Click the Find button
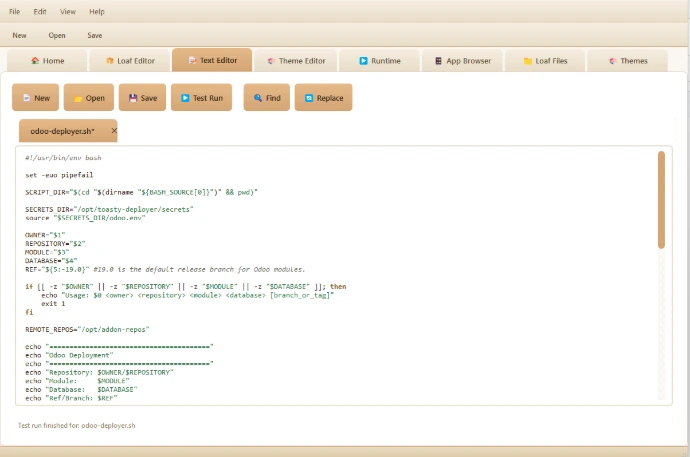Viewport: 690px width, 457px height. coord(267,98)
